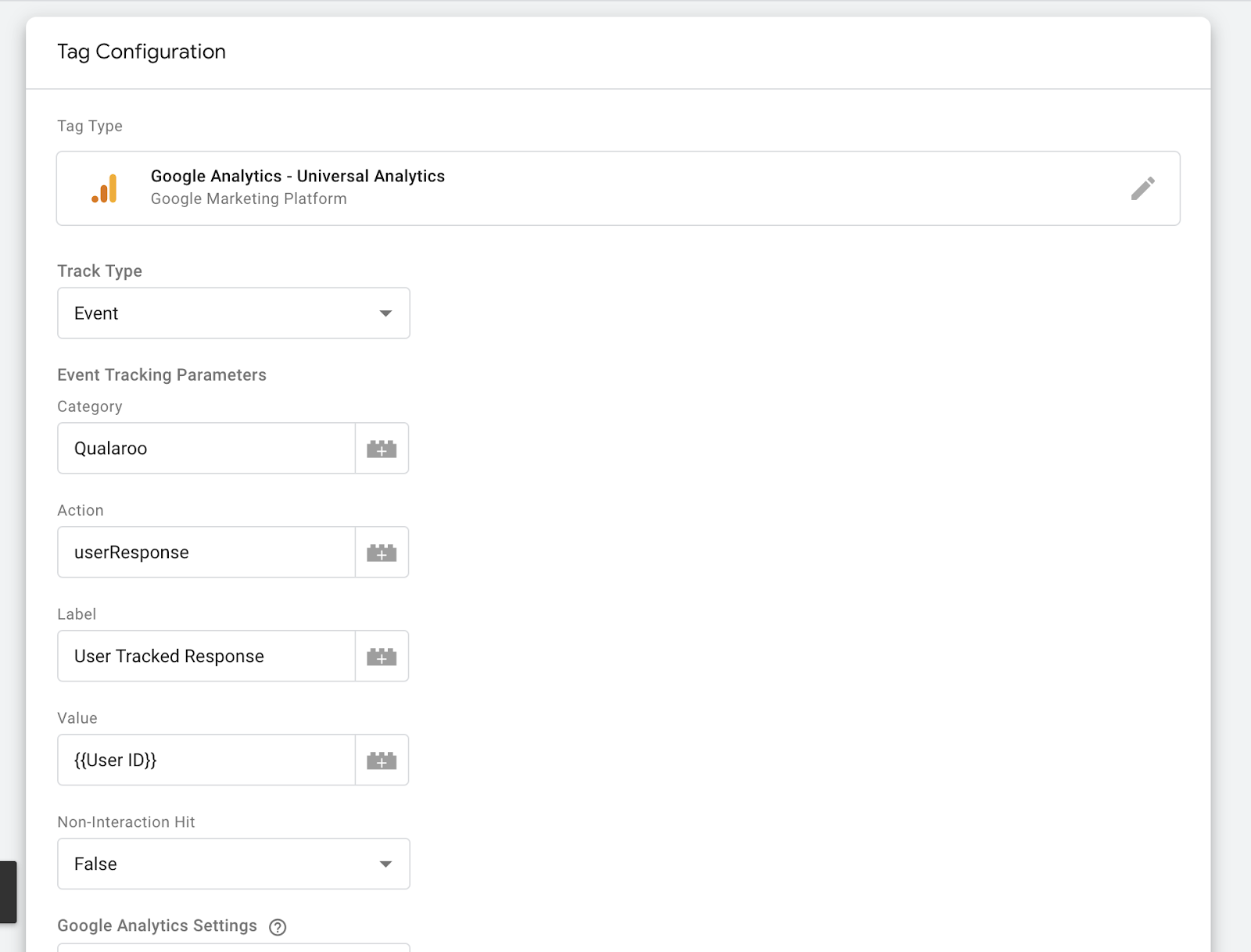Click the Google Analytics bar chart logo
Image resolution: width=1251 pixels, height=952 pixels.
105,188
